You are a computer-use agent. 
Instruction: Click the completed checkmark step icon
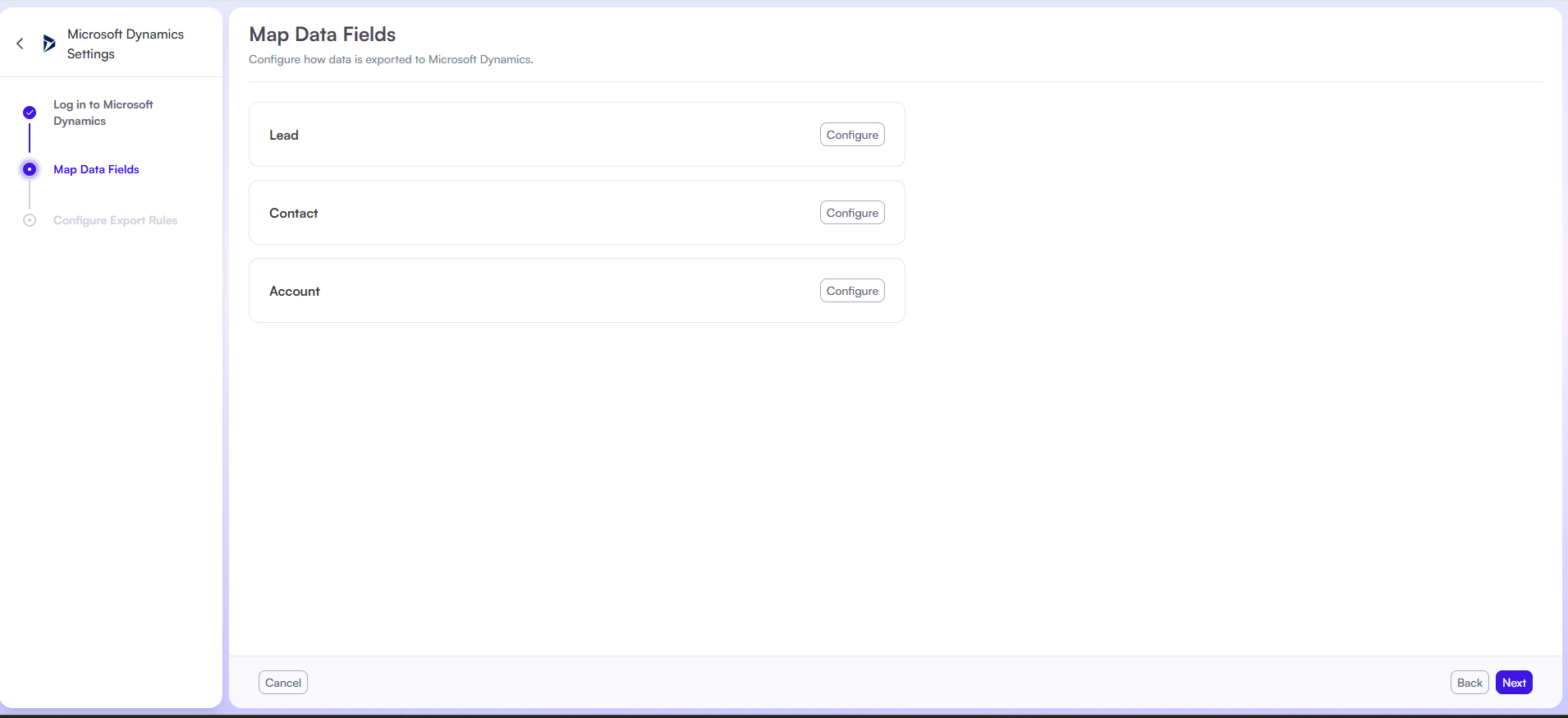tap(30, 113)
